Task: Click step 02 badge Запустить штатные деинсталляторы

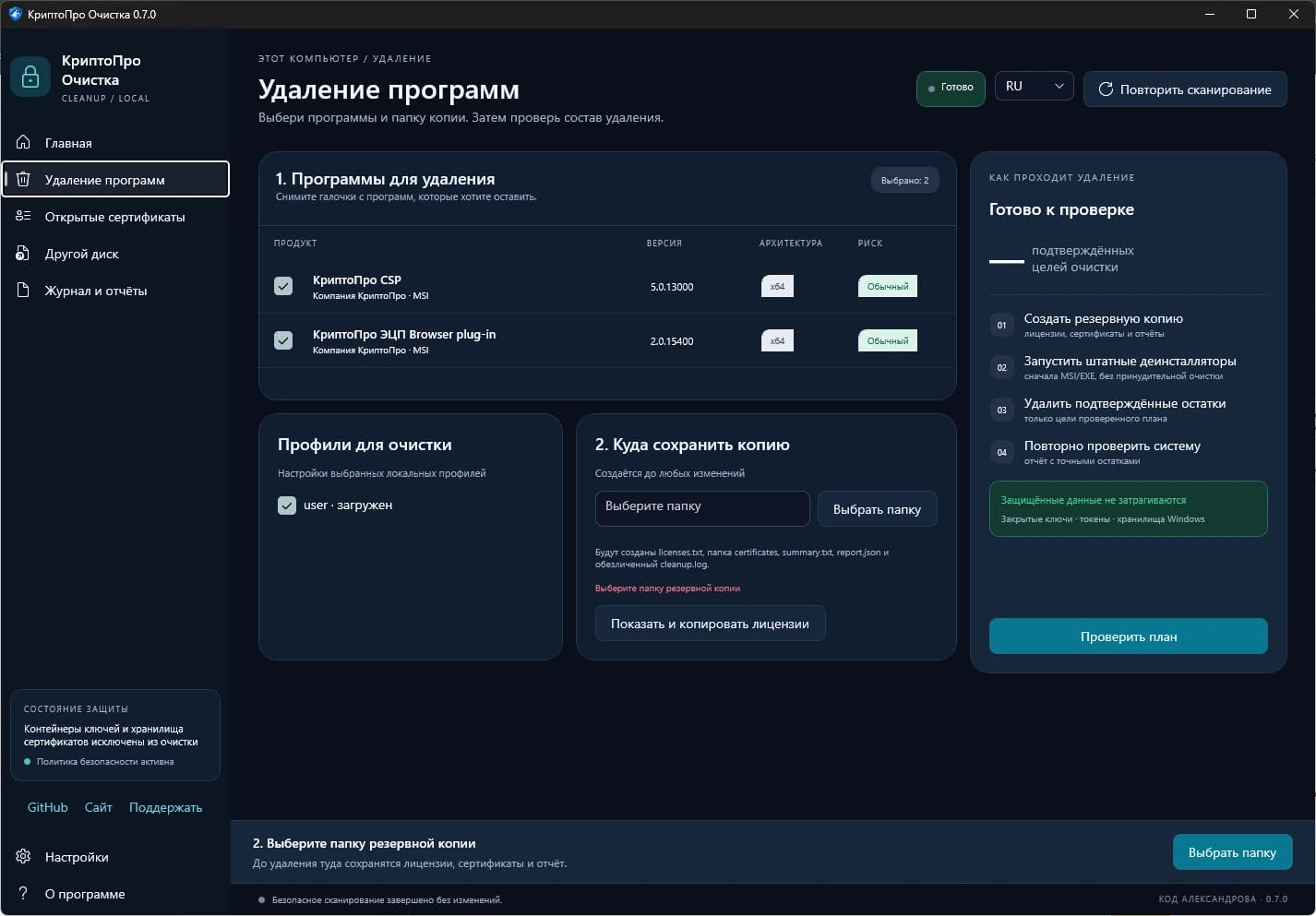Action: click(1001, 367)
